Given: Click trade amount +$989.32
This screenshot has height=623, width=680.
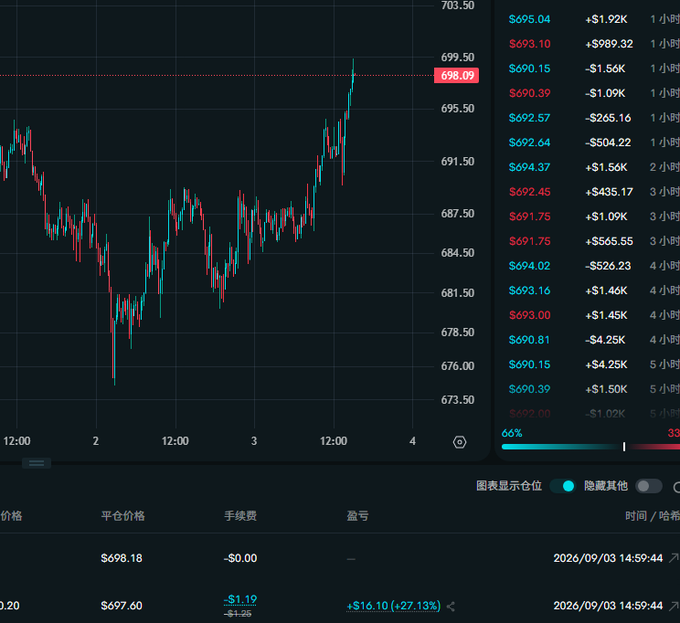Looking at the screenshot, I should click(609, 44).
